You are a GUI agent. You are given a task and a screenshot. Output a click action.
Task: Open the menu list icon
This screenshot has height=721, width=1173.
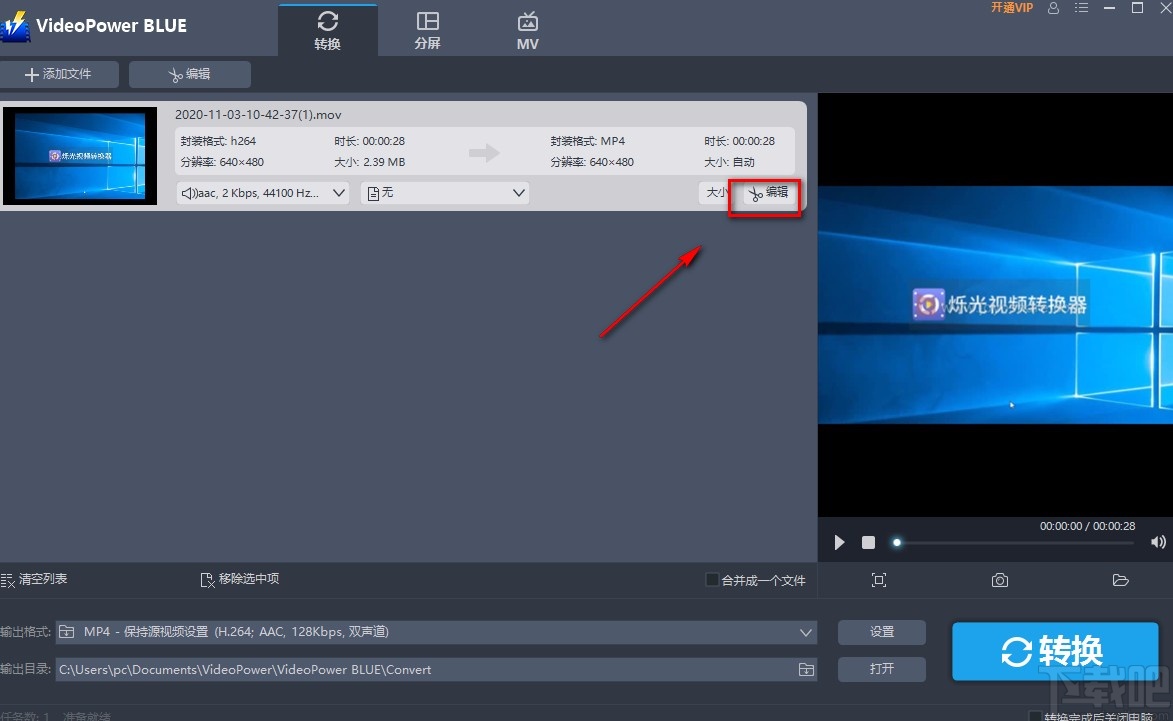[1081, 9]
